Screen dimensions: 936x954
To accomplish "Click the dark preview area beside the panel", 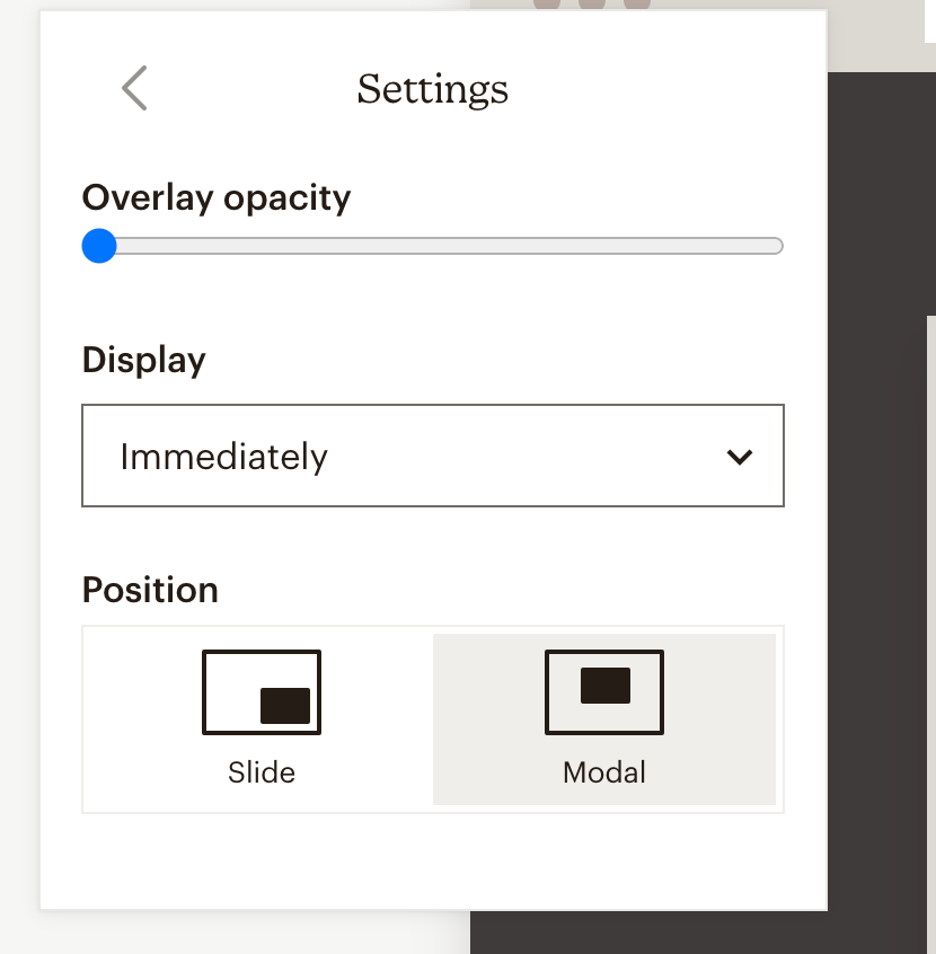I will 880,600.
